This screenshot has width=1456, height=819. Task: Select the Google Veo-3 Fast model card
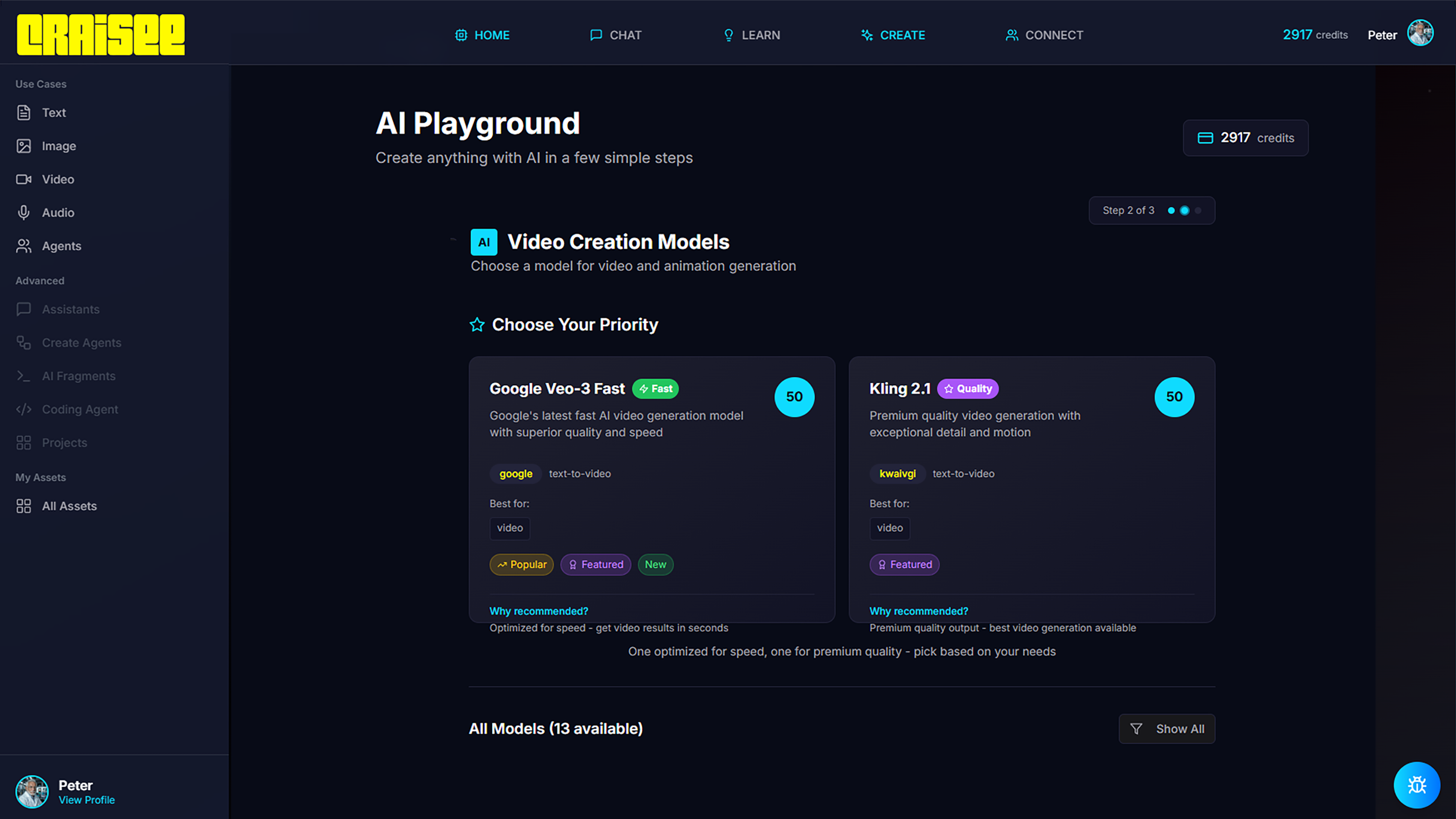point(652,490)
